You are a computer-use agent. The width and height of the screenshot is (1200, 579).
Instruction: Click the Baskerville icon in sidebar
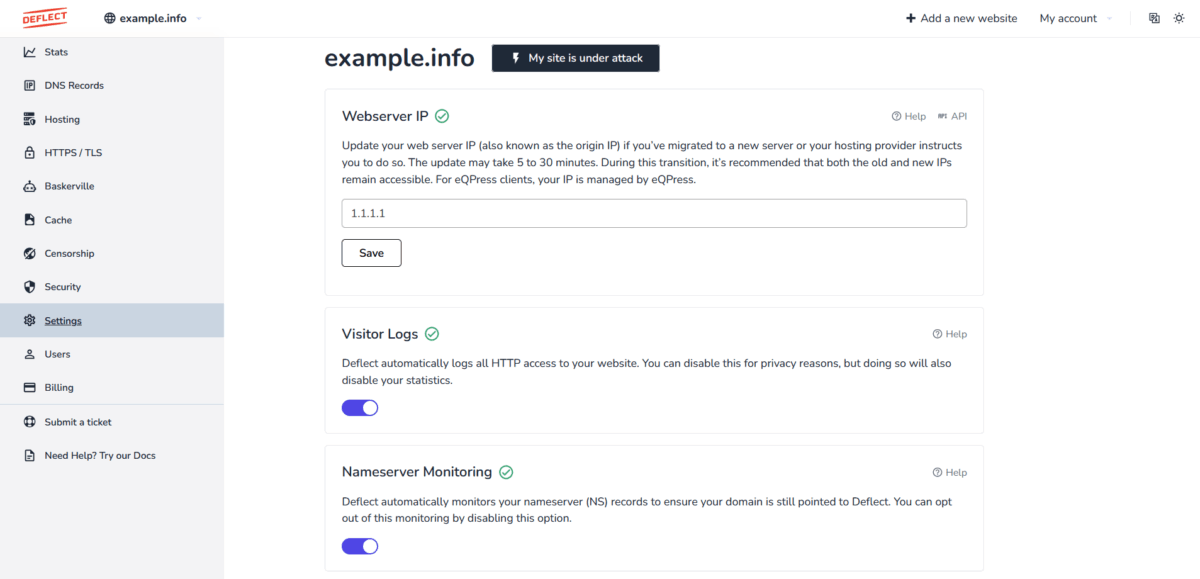[x=30, y=186]
